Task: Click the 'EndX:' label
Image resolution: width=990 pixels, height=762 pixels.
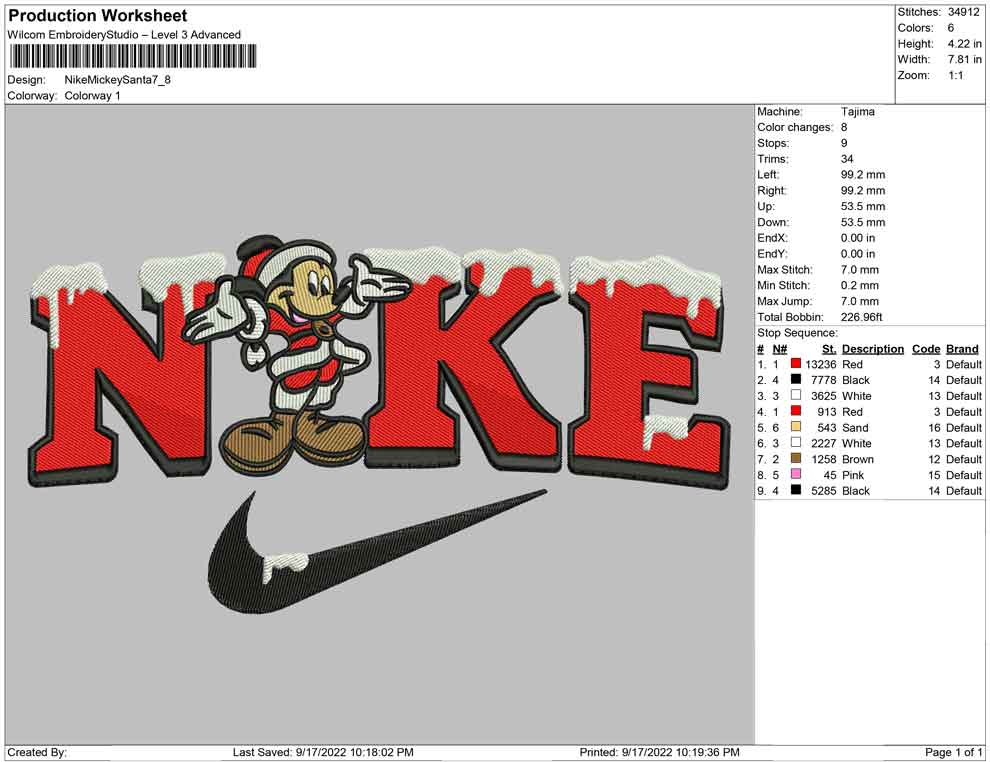Action: point(772,238)
